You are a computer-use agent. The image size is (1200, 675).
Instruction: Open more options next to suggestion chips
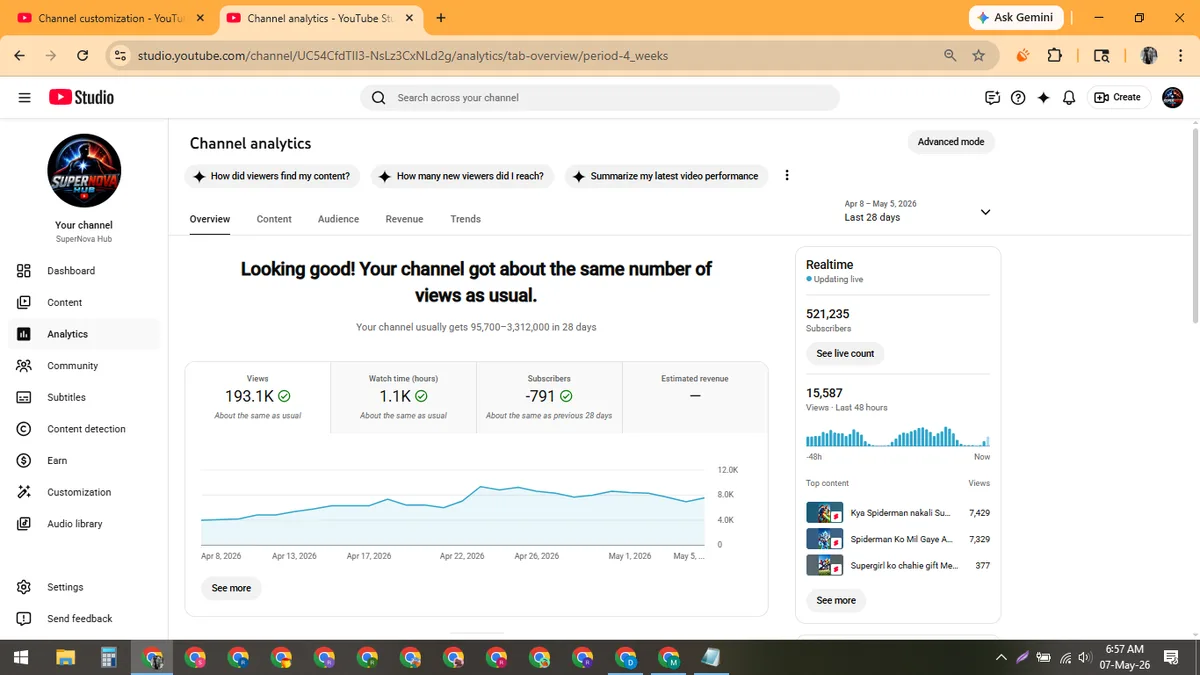pos(787,175)
